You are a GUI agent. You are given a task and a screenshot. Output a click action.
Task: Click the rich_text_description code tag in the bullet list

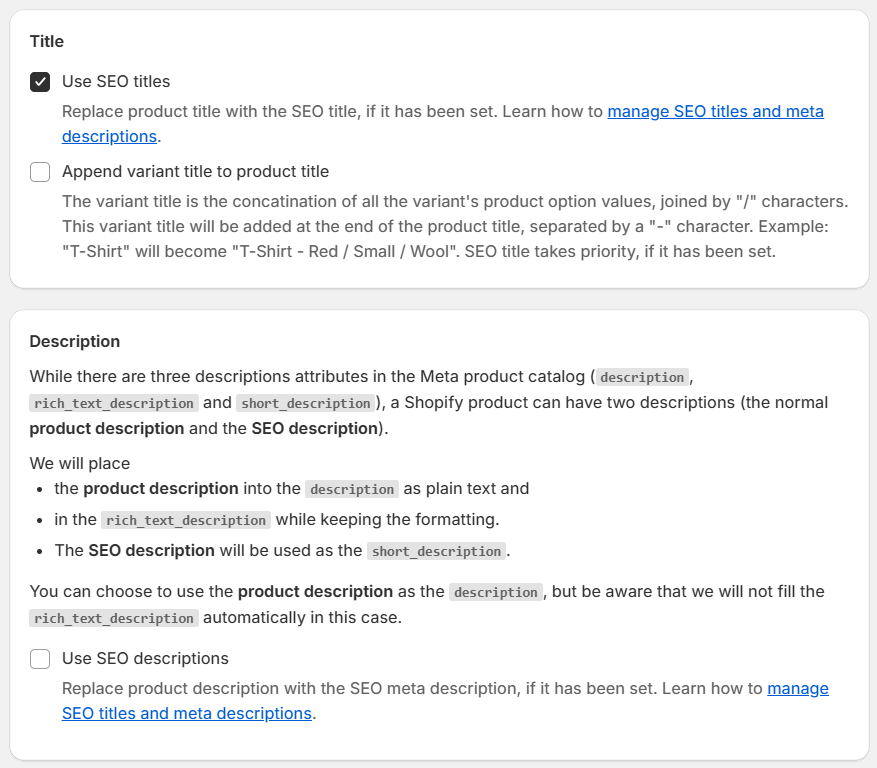(x=185, y=520)
